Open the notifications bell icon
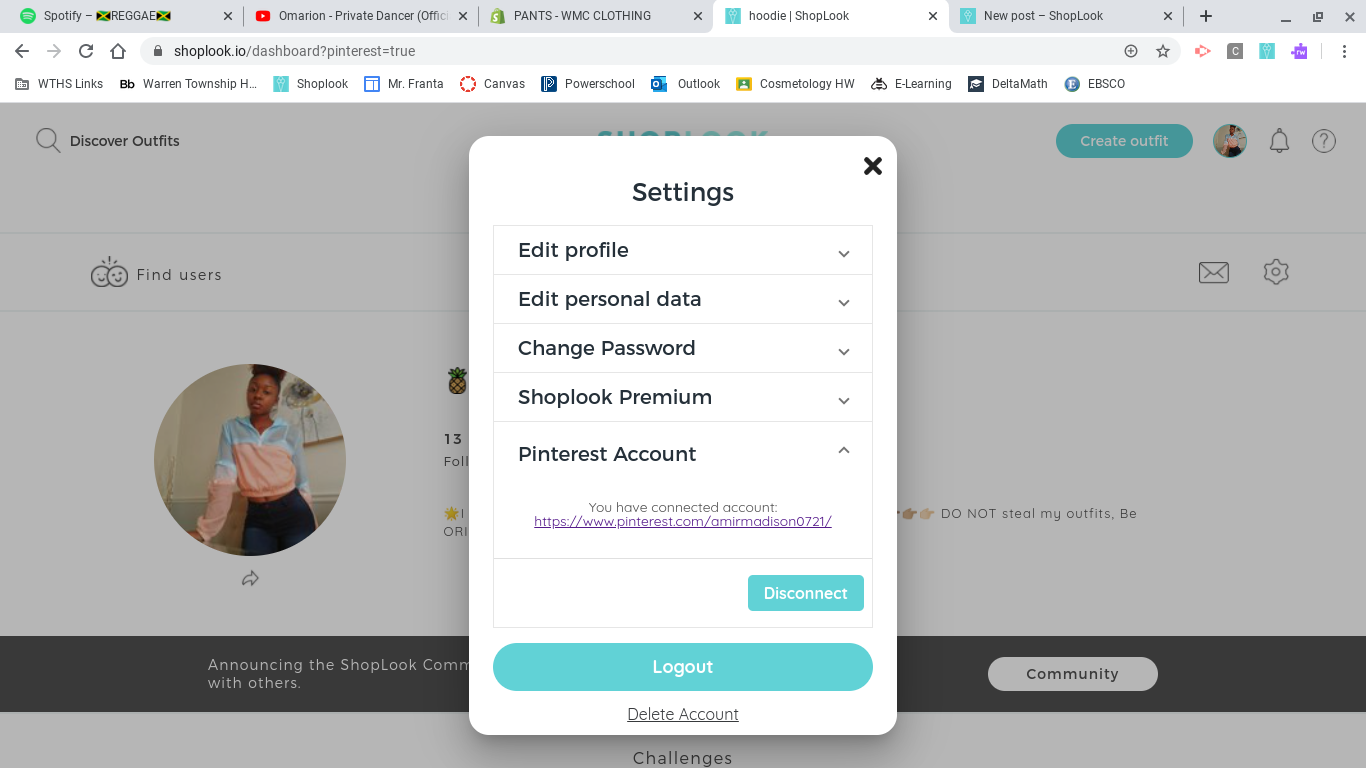Viewport: 1366px width, 768px height. point(1279,141)
